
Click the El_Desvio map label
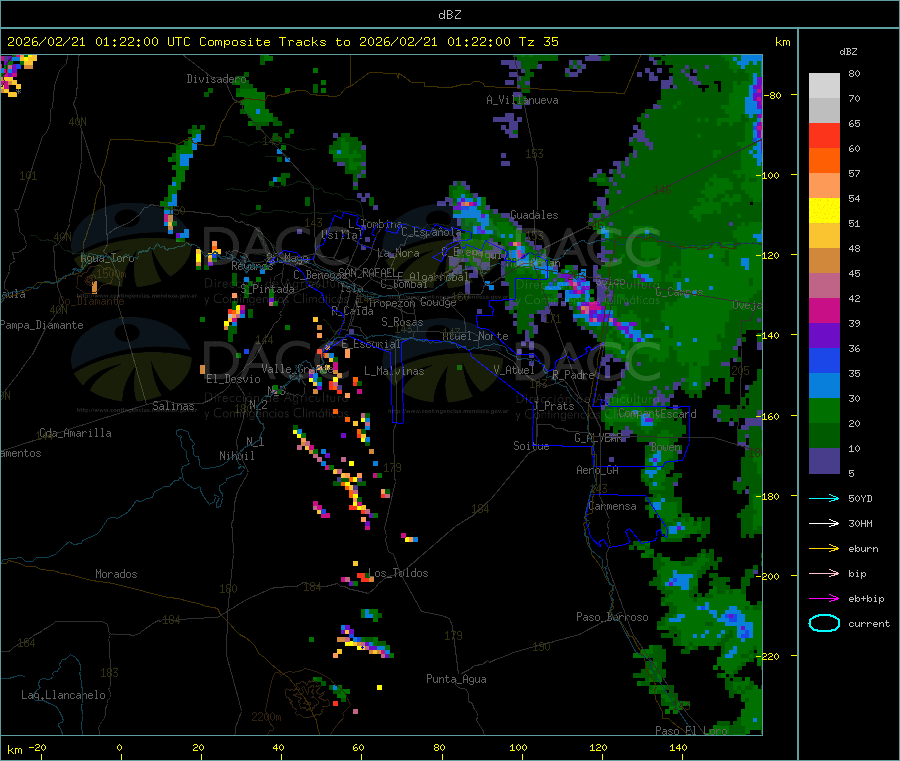pos(233,379)
